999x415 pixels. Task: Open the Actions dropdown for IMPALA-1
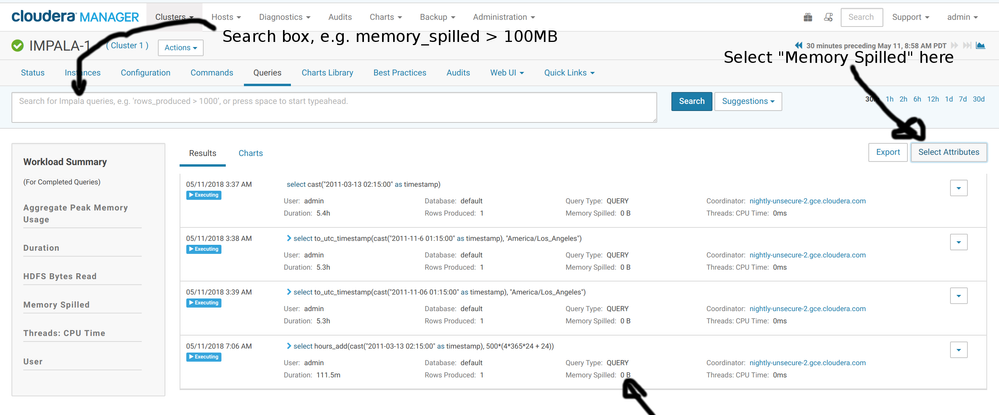(x=181, y=47)
